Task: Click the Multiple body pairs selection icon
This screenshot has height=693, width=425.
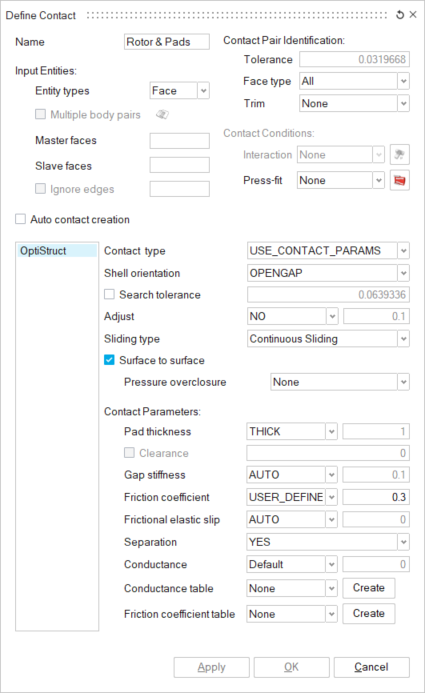Action: [162, 114]
